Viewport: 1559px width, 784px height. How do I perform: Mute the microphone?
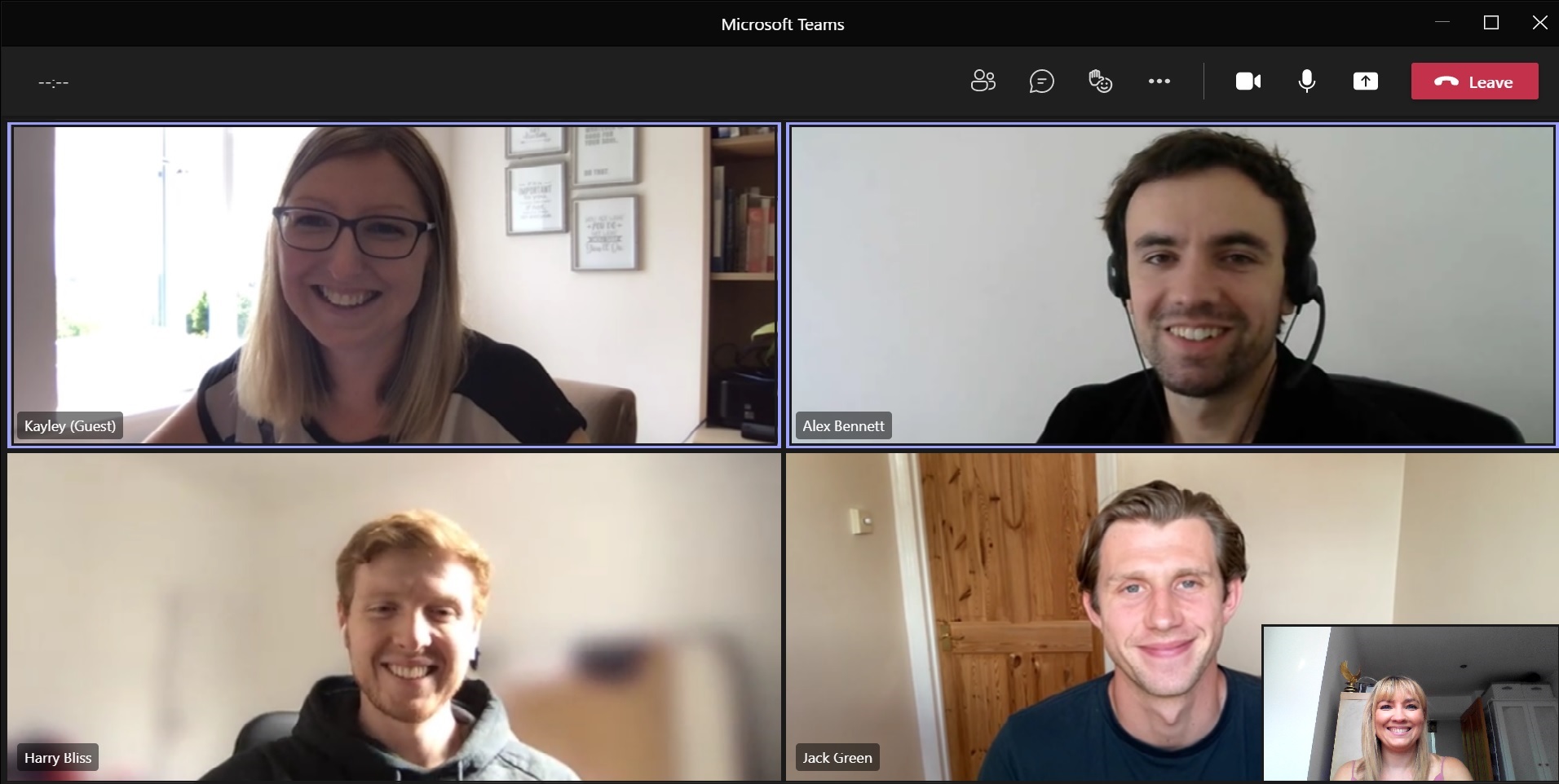[1306, 81]
